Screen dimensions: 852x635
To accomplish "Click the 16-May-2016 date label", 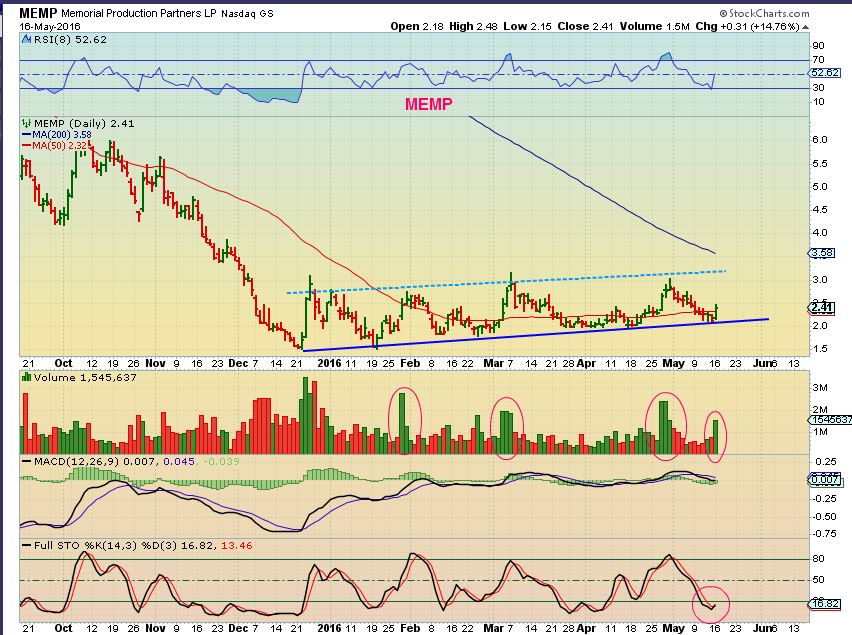I will click(x=50, y=26).
